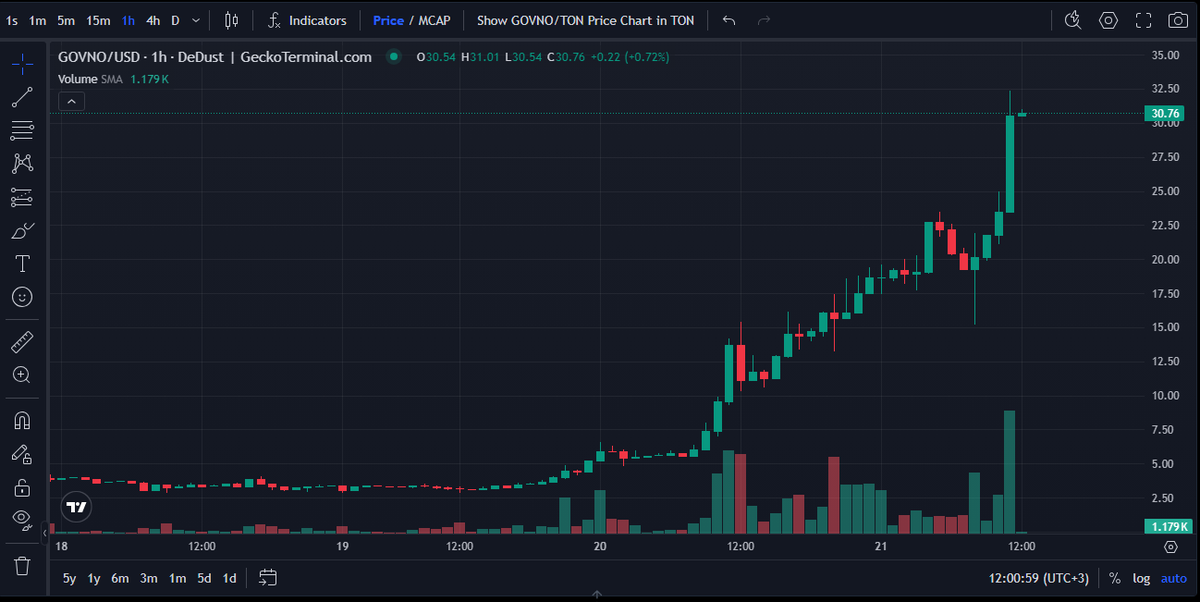Set date range to 1d

229,578
